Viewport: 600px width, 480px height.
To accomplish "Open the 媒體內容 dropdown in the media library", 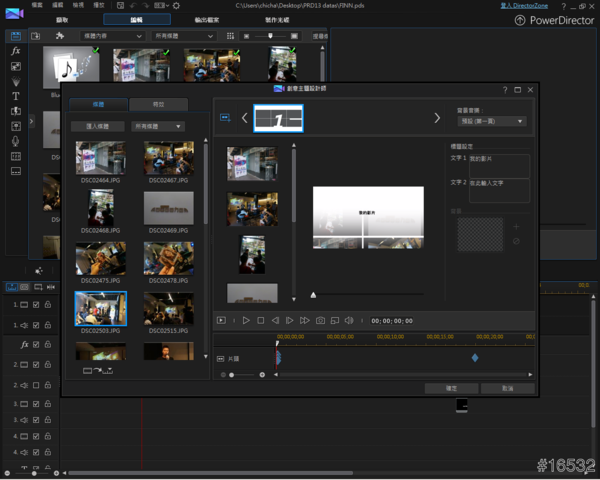I will pos(112,36).
